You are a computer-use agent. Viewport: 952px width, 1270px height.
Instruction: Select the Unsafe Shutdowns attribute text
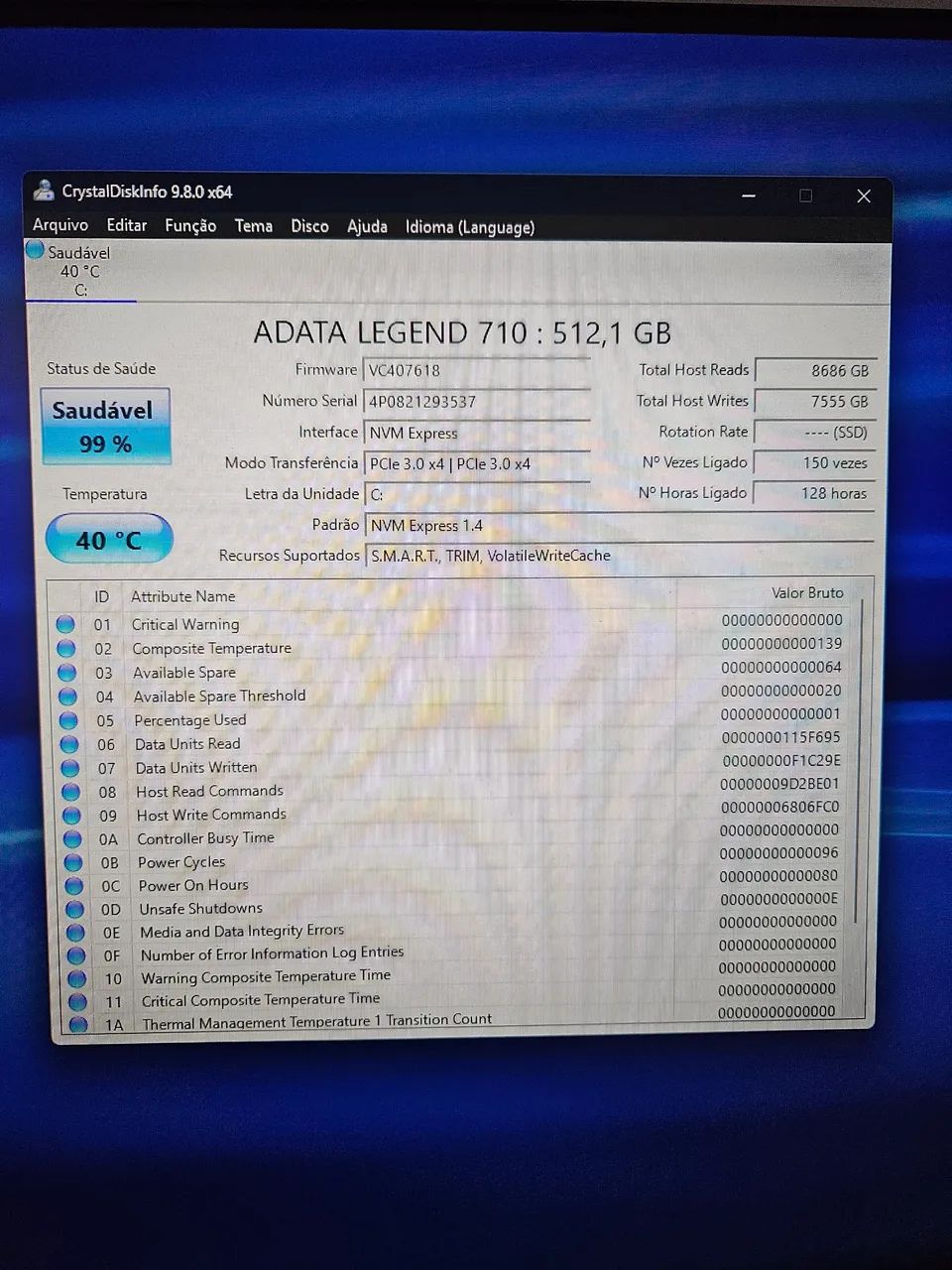pos(200,908)
